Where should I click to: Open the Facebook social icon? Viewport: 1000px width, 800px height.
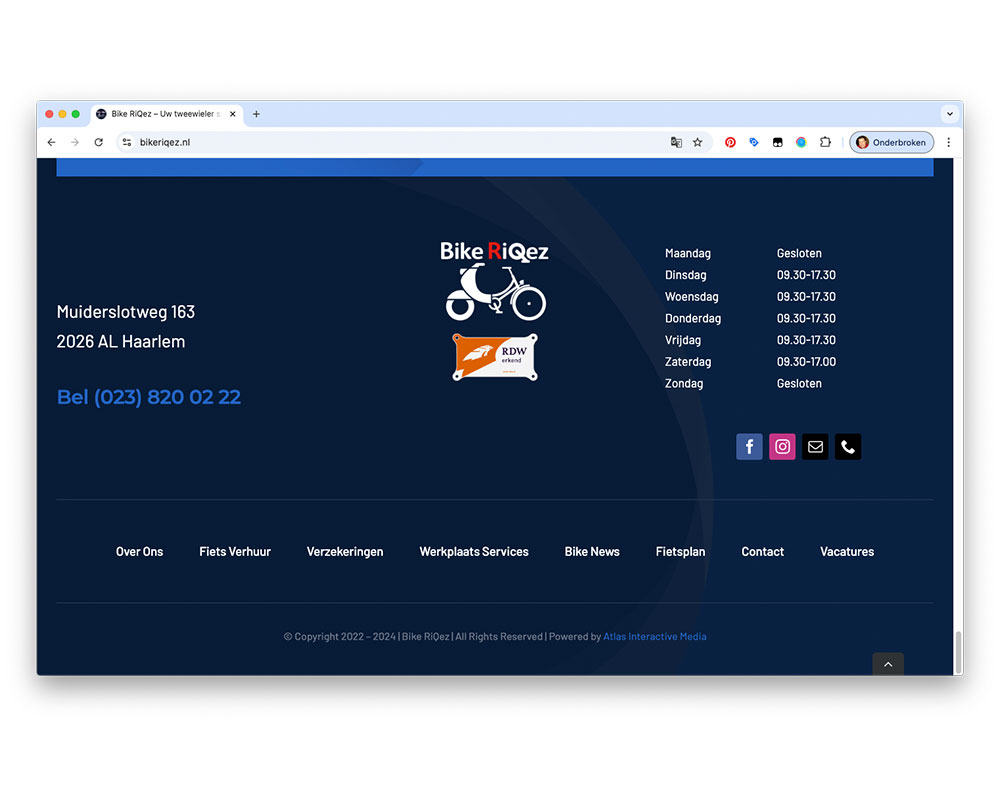(749, 447)
